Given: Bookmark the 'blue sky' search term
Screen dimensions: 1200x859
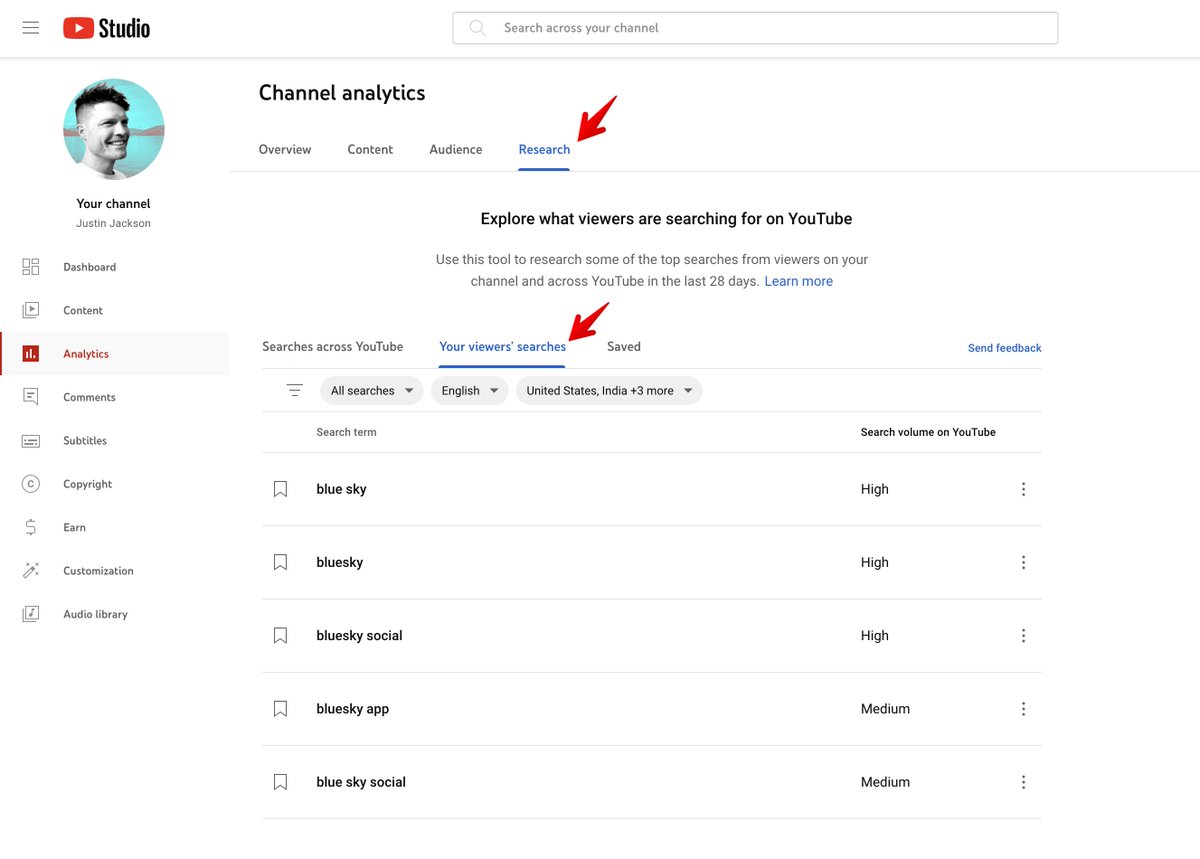Looking at the screenshot, I should coord(281,489).
